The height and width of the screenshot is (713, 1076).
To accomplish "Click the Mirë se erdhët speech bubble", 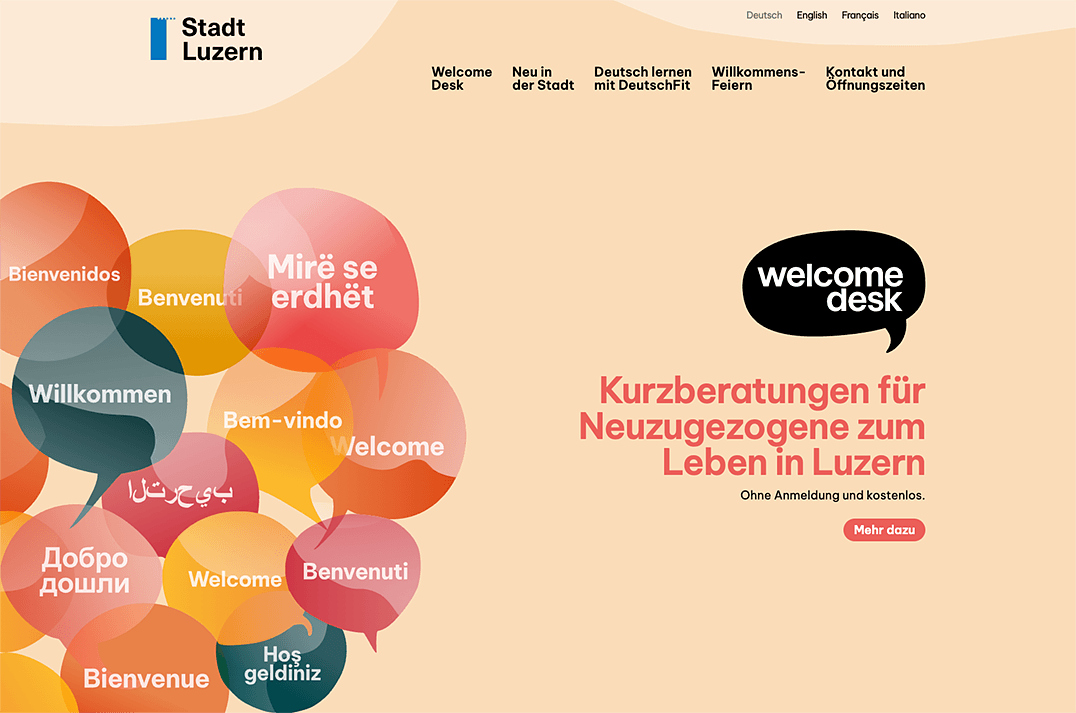I will 322,282.
